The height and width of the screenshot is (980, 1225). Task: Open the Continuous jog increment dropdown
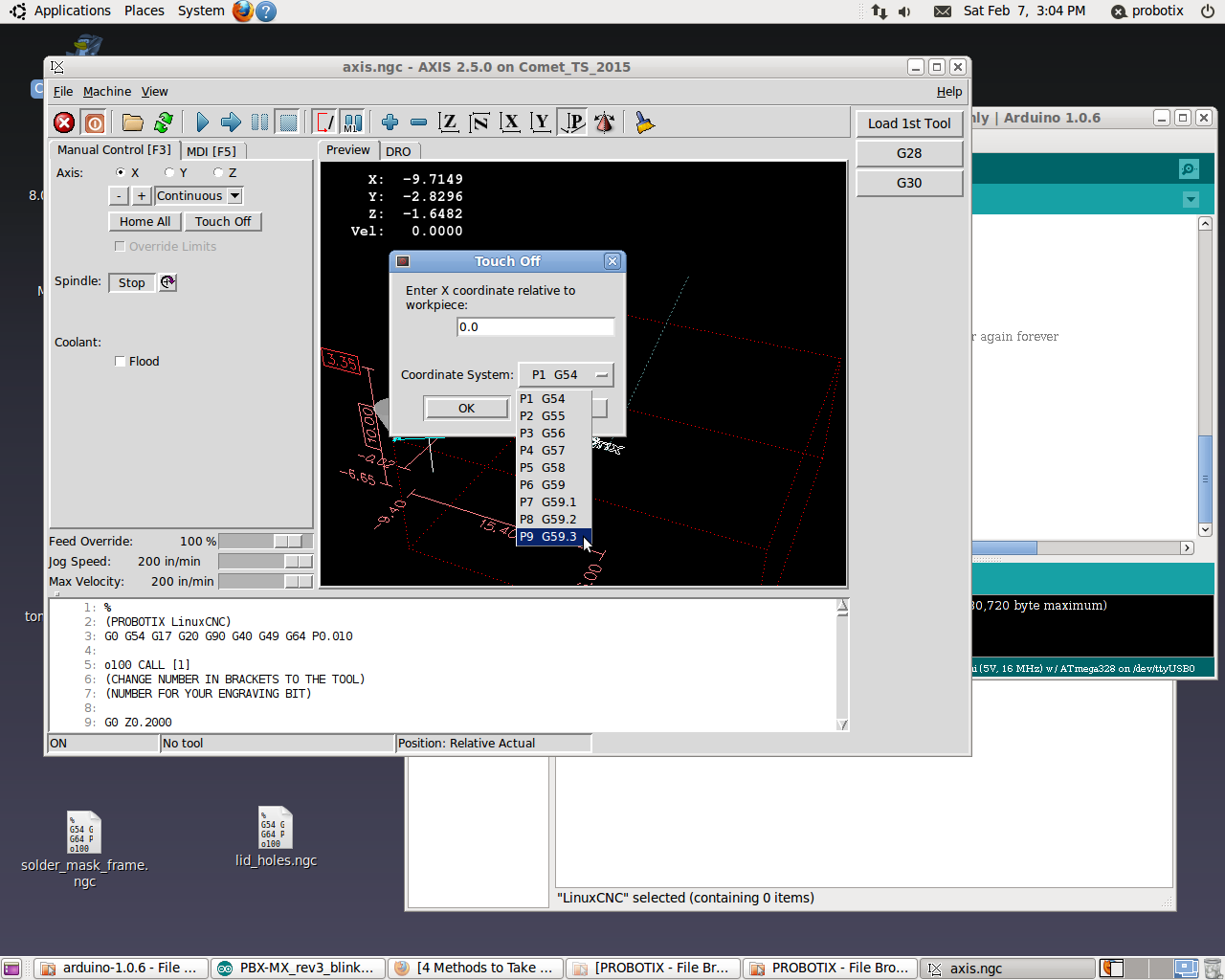[x=199, y=196]
